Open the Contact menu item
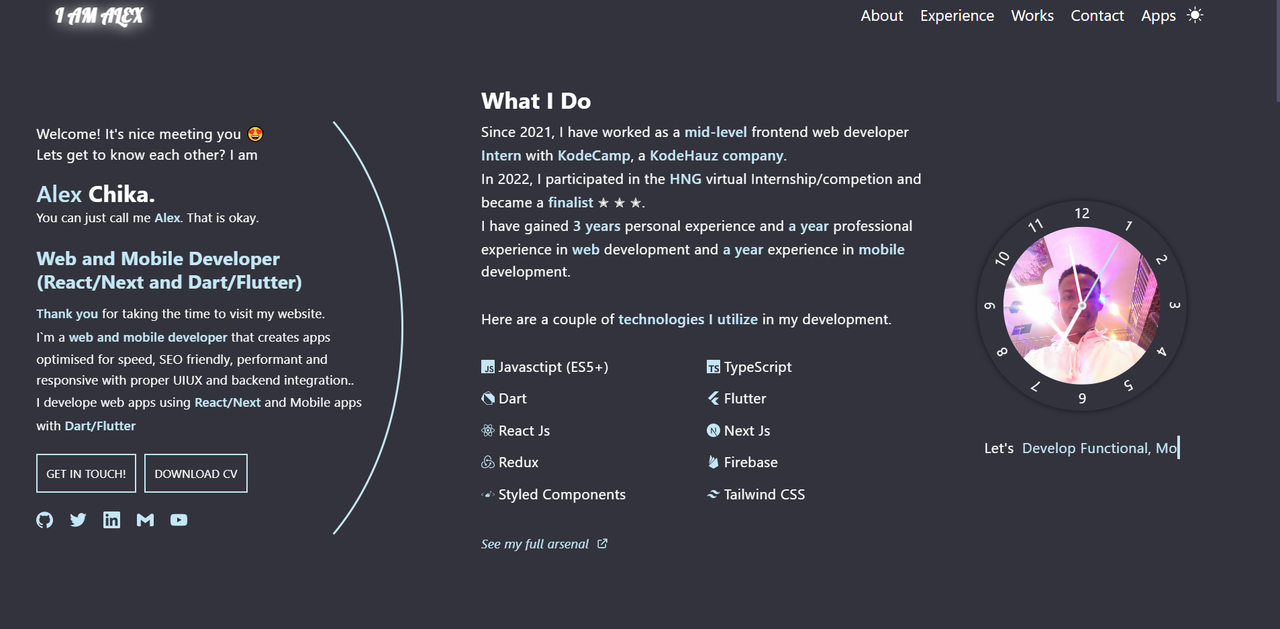 (1097, 15)
